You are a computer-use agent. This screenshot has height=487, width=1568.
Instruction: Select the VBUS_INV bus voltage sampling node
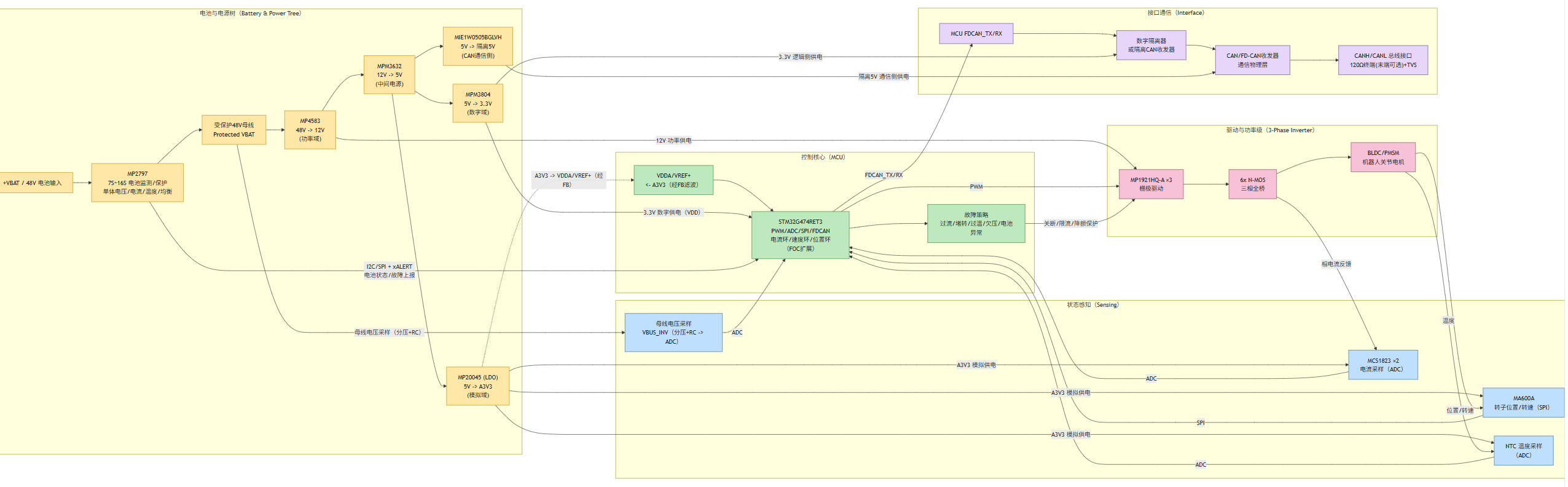[x=673, y=333]
